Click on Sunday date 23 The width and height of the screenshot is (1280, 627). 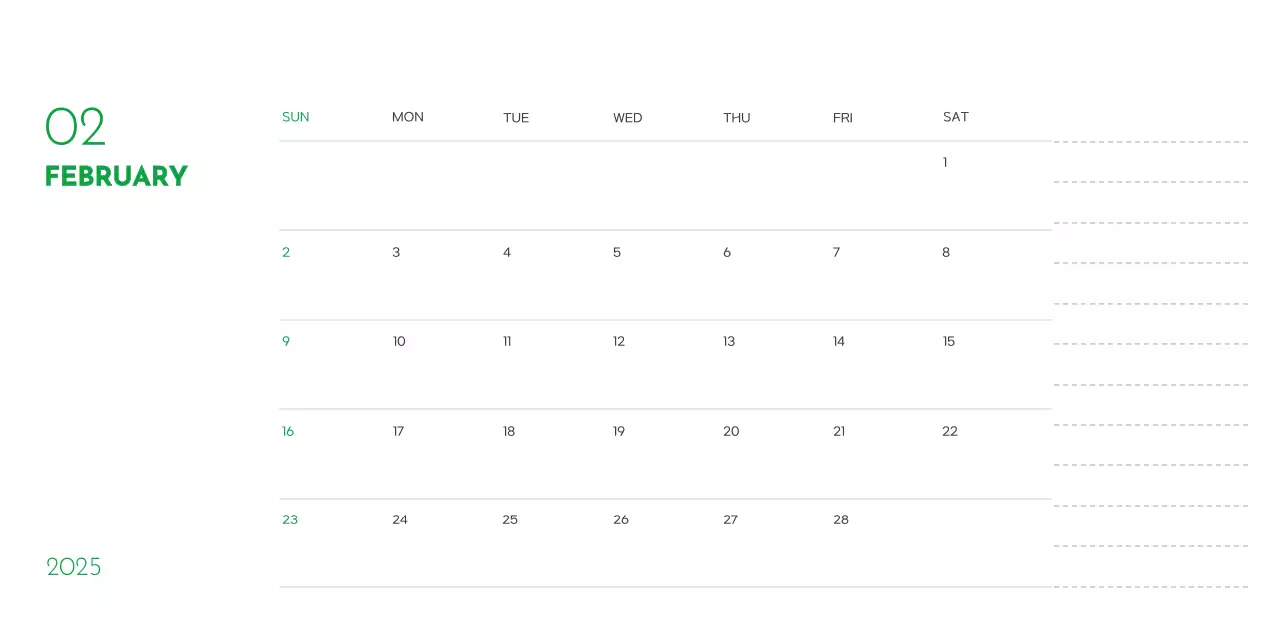tap(290, 520)
